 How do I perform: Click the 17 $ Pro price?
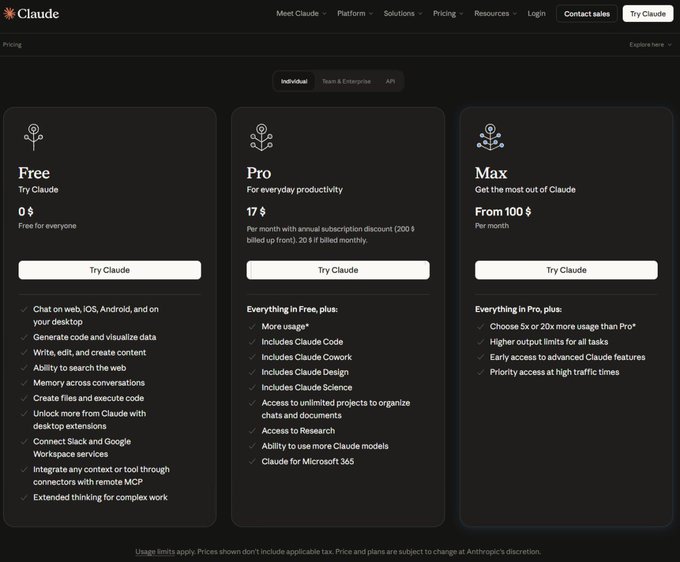click(x=256, y=212)
